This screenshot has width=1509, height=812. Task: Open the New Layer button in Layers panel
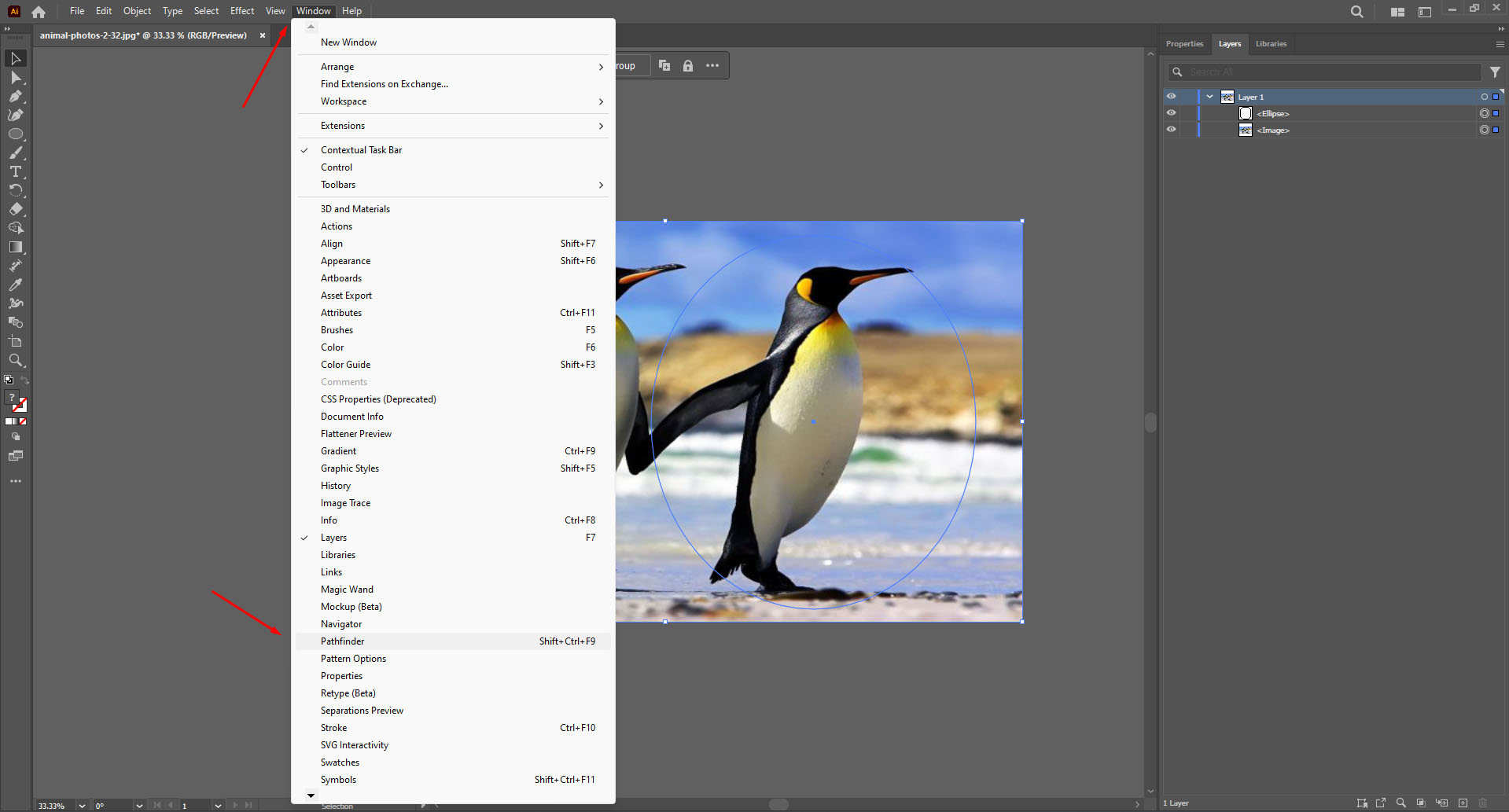[1463, 803]
